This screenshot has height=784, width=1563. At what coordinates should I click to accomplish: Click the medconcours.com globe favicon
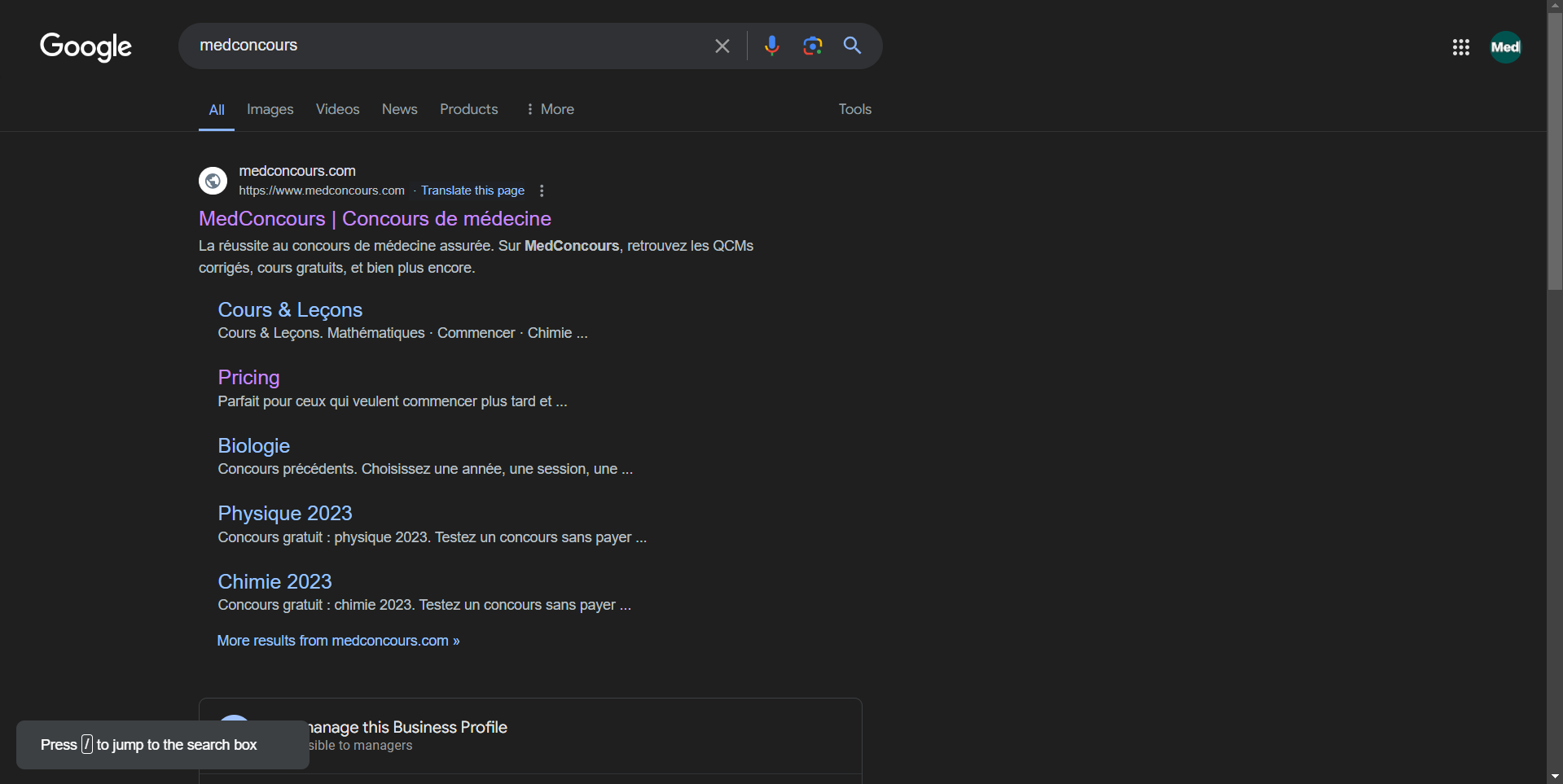click(213, 181)
